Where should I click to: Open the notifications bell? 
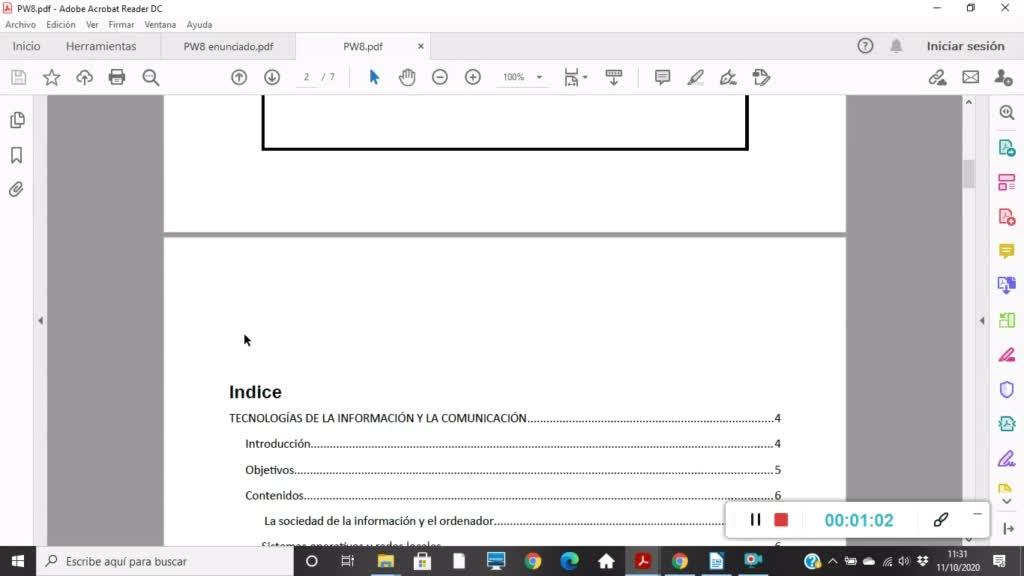[x=896, y=46]
